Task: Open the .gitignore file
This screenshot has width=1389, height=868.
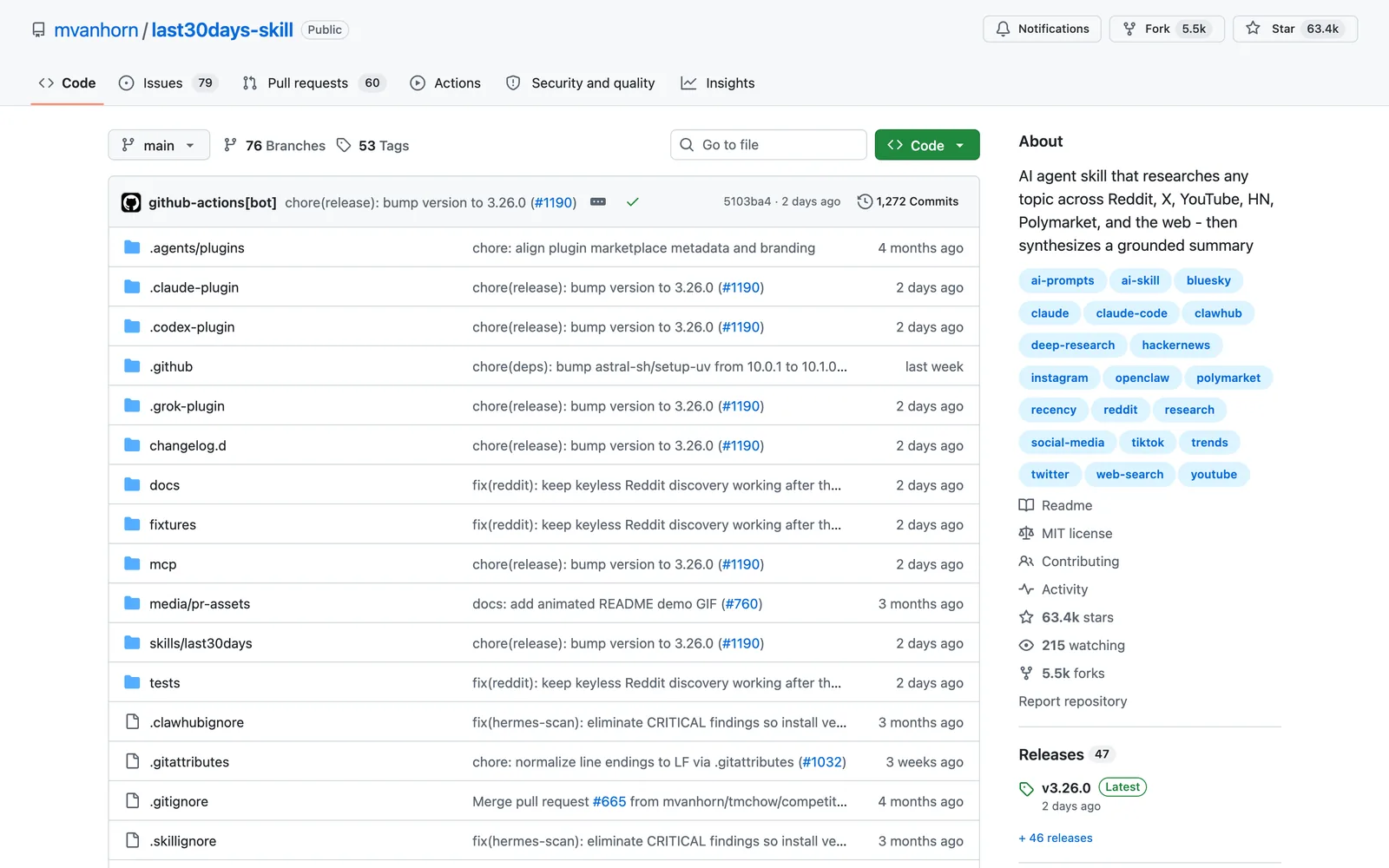Action: (x=179, y=801)
